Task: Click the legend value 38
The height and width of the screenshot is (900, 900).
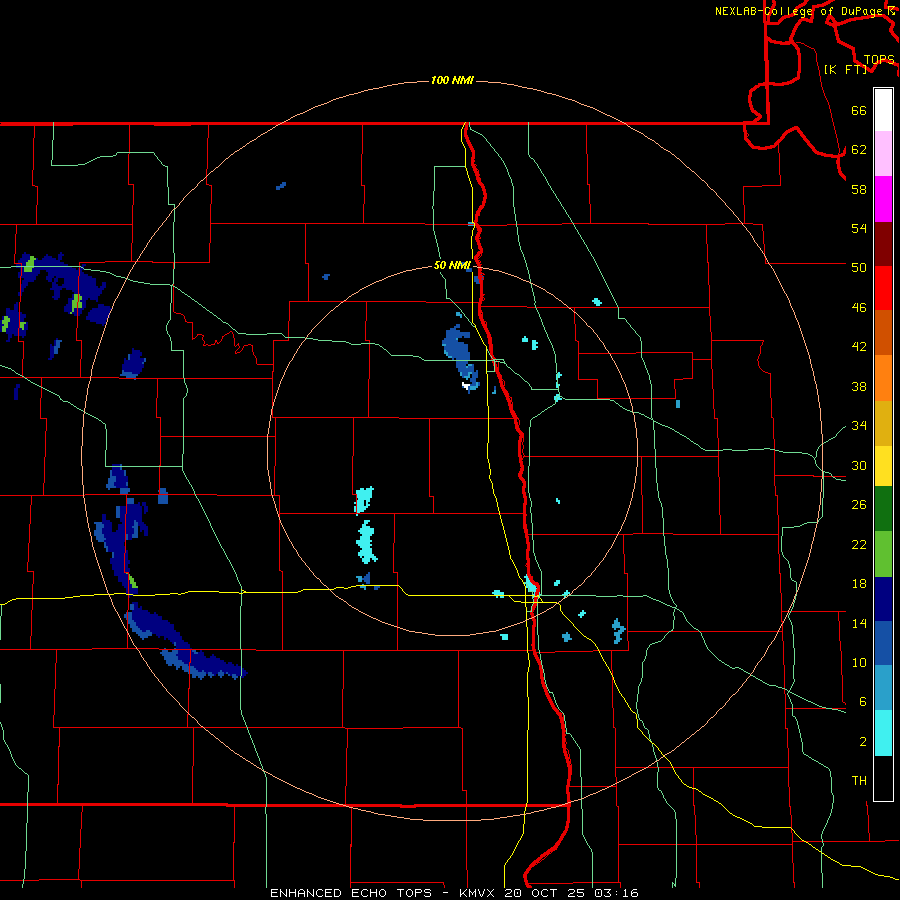Action: 859,386
